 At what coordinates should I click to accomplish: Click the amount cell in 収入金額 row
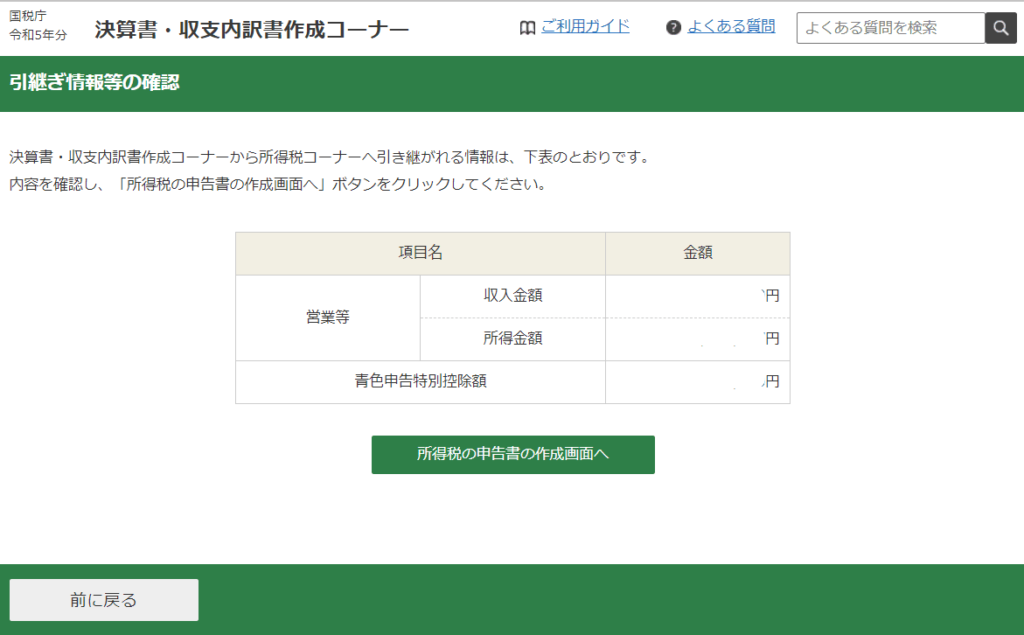point(697,296)
